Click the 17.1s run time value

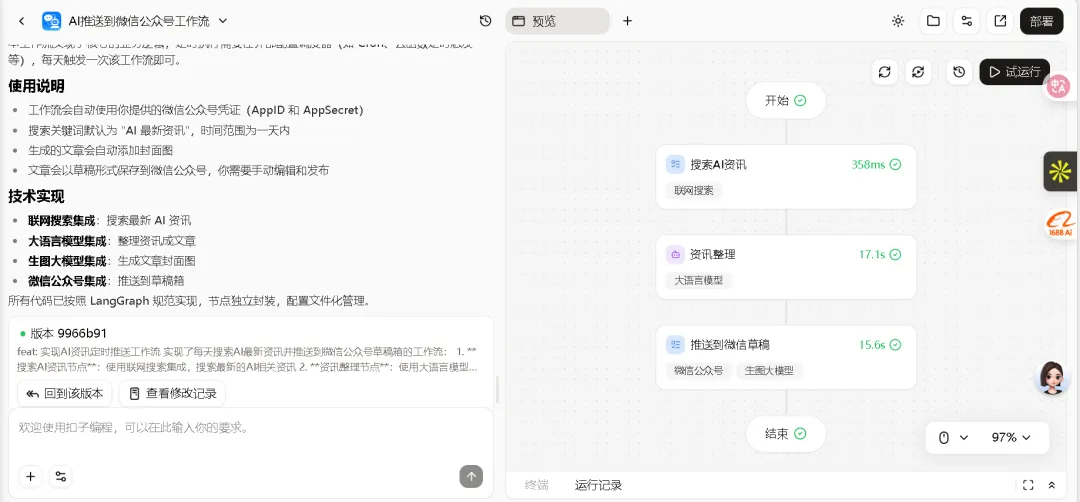pyautogui.click(x=871, y=255)
